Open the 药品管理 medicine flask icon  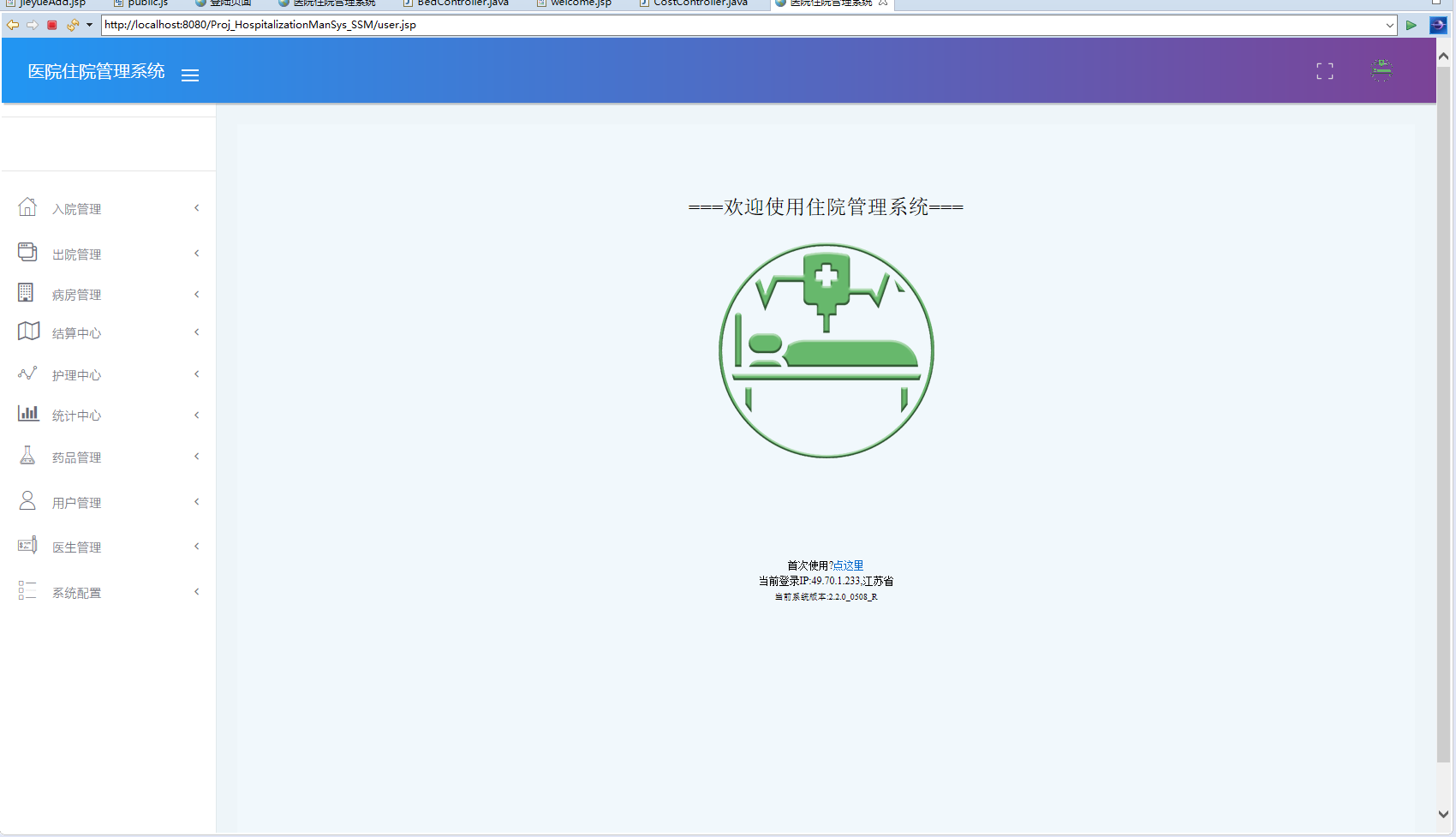(27, 455)
